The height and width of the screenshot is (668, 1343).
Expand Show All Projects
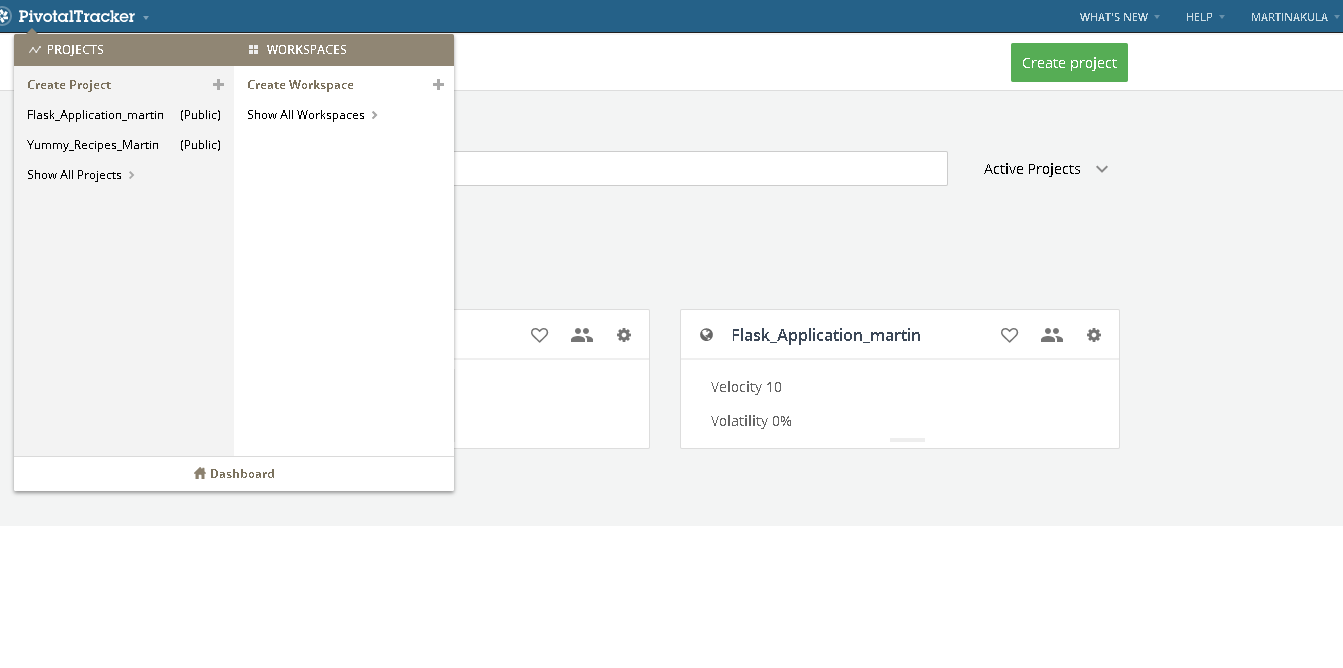[80, 175]
